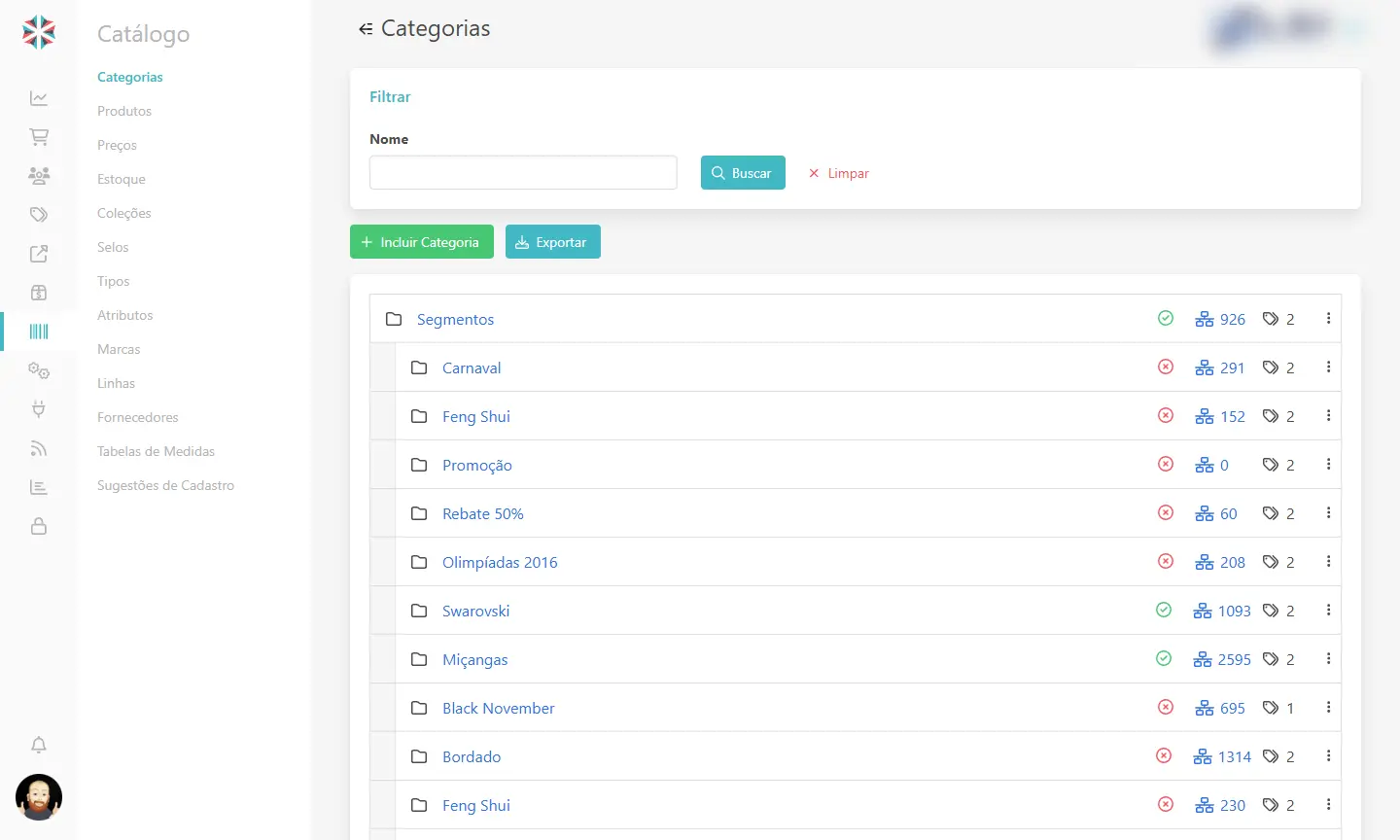Viewport: 1400px width, 840px height.
Task: Open the settings gears icon
Action: click(x=38, y=370)
